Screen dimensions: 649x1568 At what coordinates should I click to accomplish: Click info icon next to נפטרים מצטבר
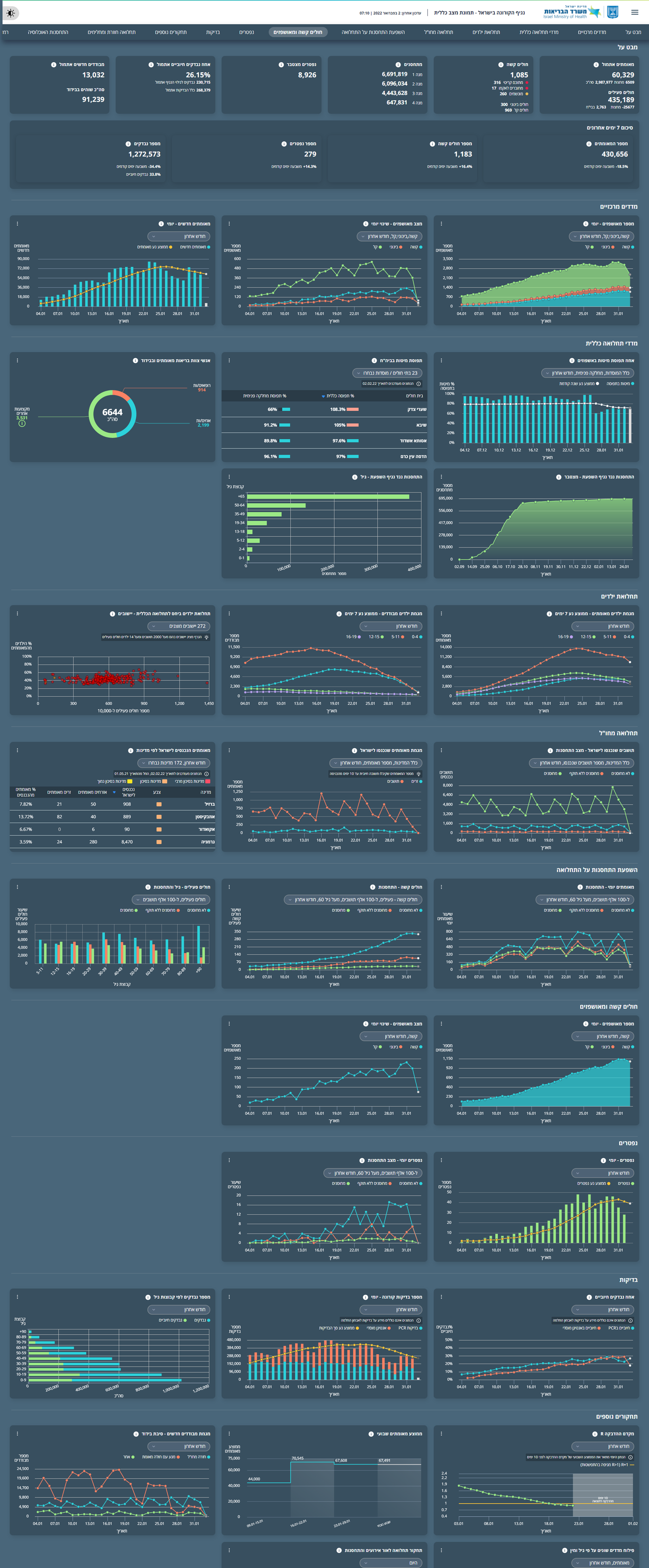pyautogui.click(x=281, y=64)
